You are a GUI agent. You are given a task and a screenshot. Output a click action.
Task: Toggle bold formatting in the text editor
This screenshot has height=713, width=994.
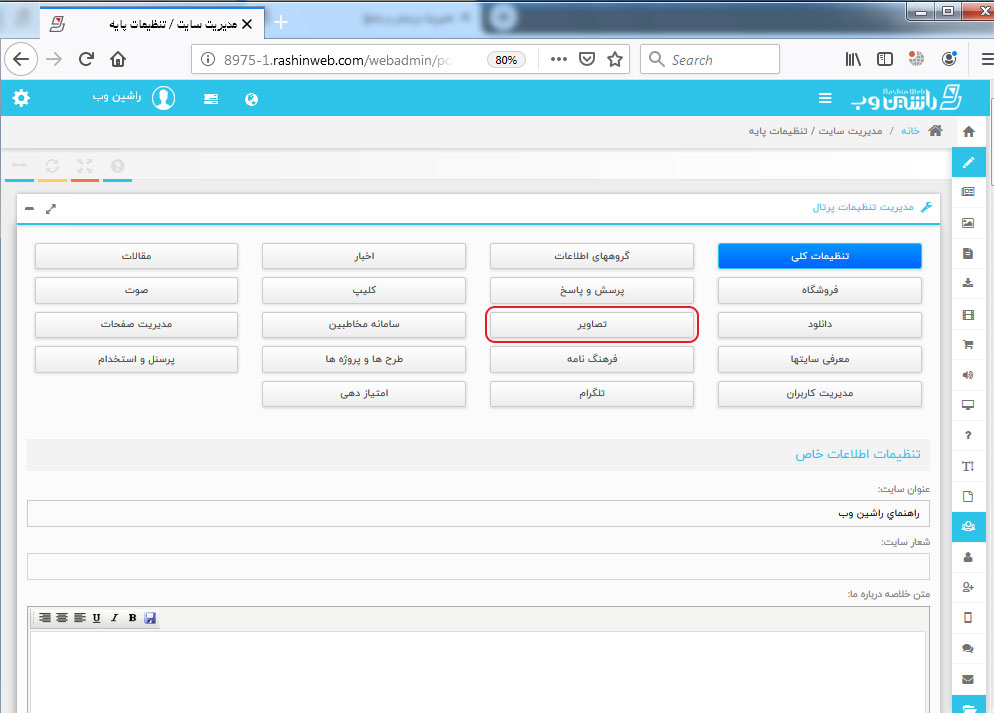click(x=132, y=618)
